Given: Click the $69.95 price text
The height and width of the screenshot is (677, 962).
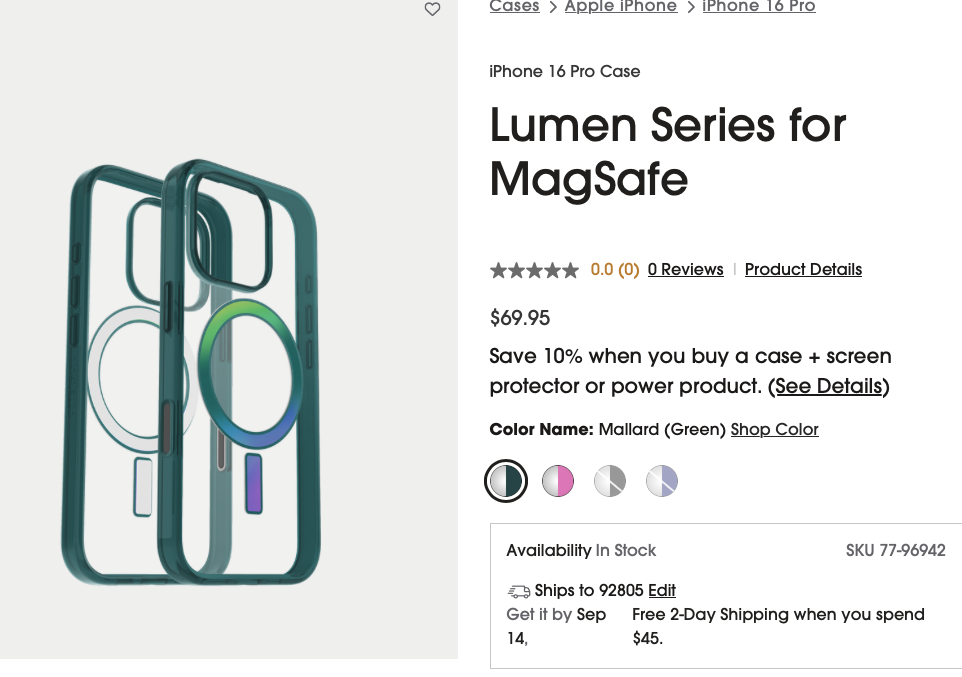Looking at the screenshot, I should [520, 318].
